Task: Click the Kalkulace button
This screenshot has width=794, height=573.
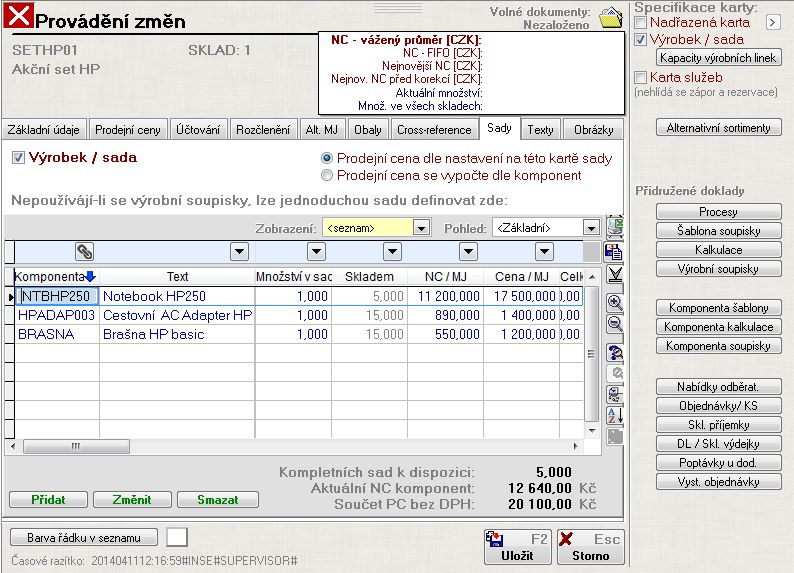Action: coord(718,250)
